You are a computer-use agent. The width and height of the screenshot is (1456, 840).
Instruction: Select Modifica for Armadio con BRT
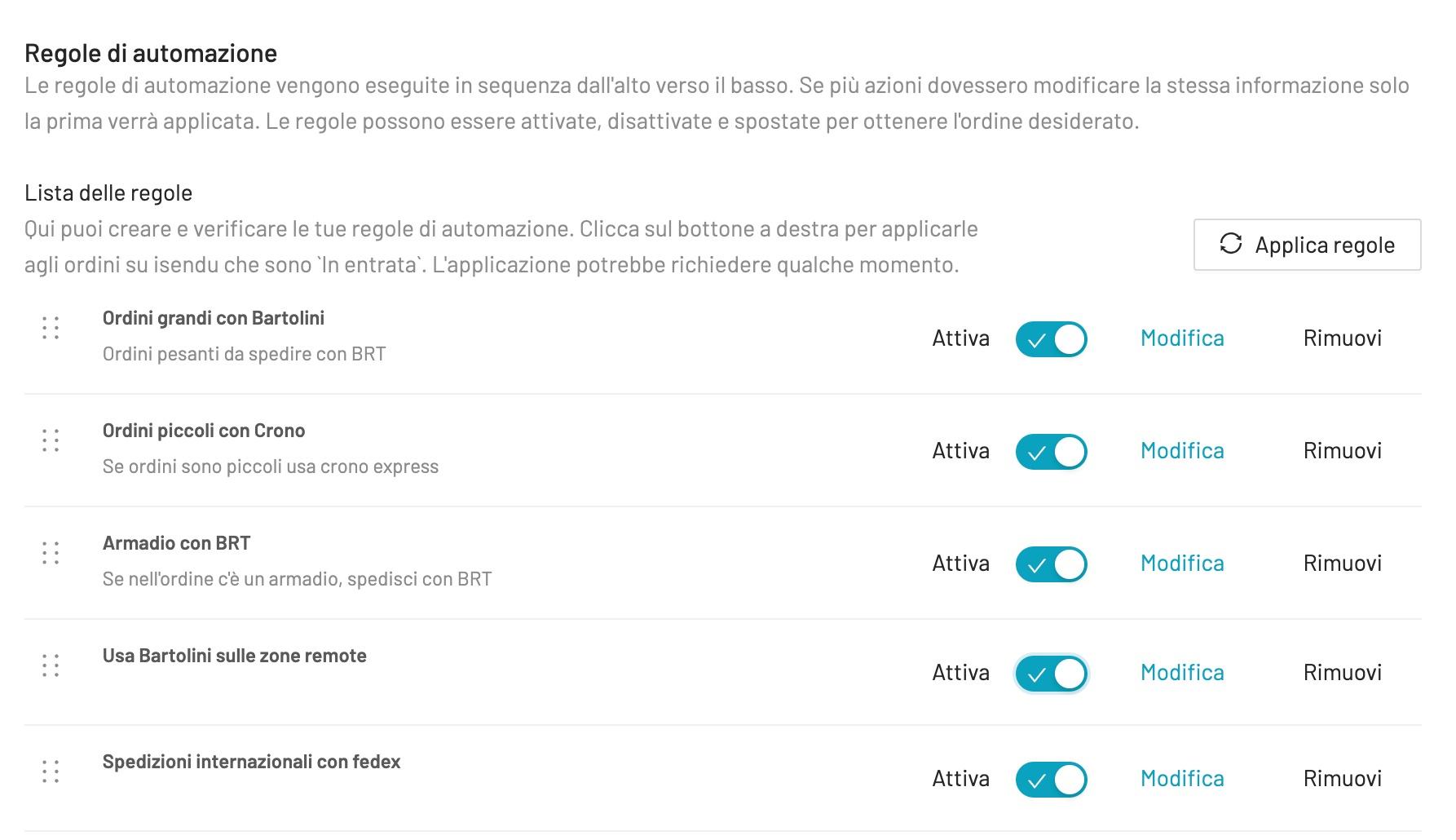pyautogui.click(x=1182, y=564)
